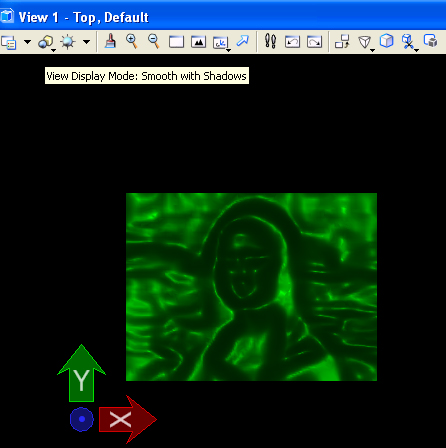Expand the arrow beside the brightness icon
This screenshot has height=448, width=446.
(87, 42)
